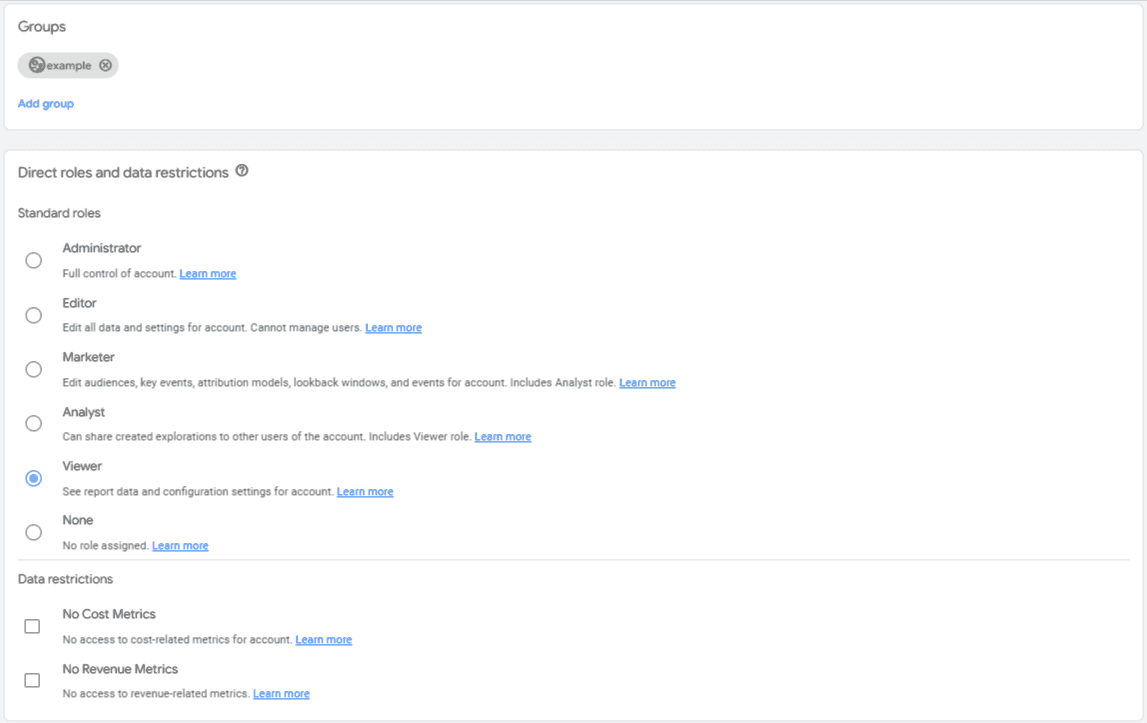Follow Learn more link for Marketer

tap(647, 383)
